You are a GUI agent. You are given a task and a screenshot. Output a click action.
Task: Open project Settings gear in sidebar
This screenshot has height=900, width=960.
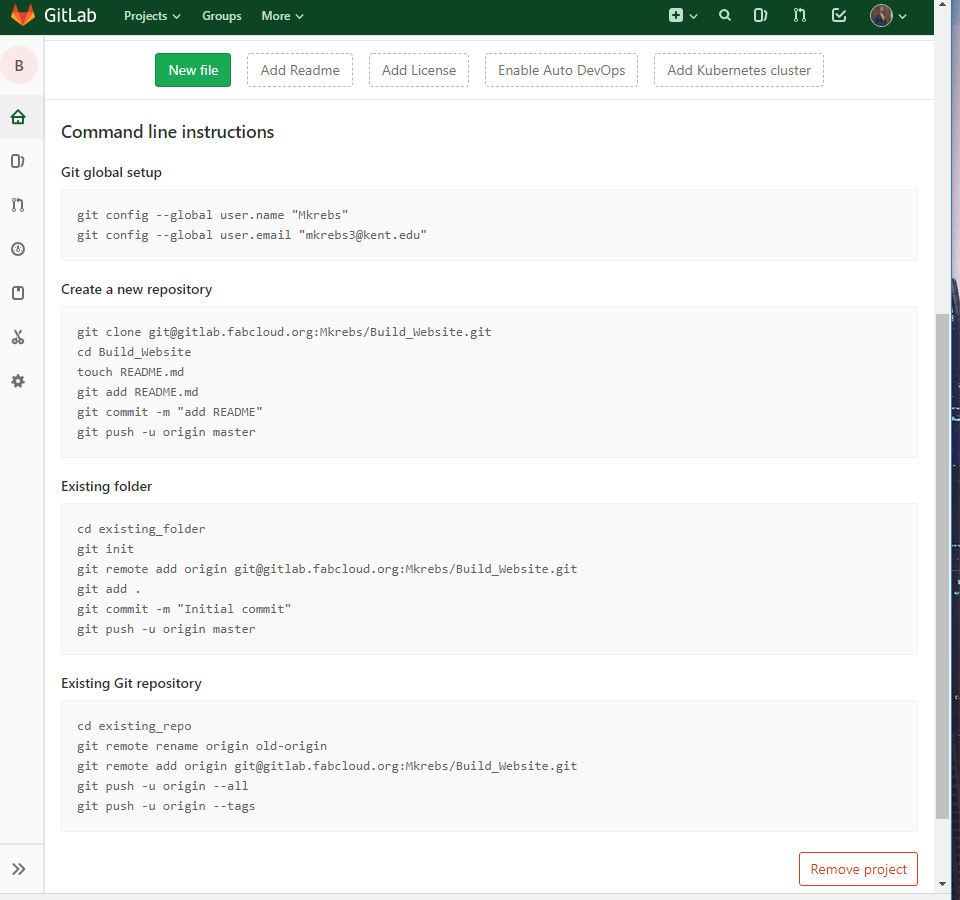pyautogui.click(x=18, y=381)
